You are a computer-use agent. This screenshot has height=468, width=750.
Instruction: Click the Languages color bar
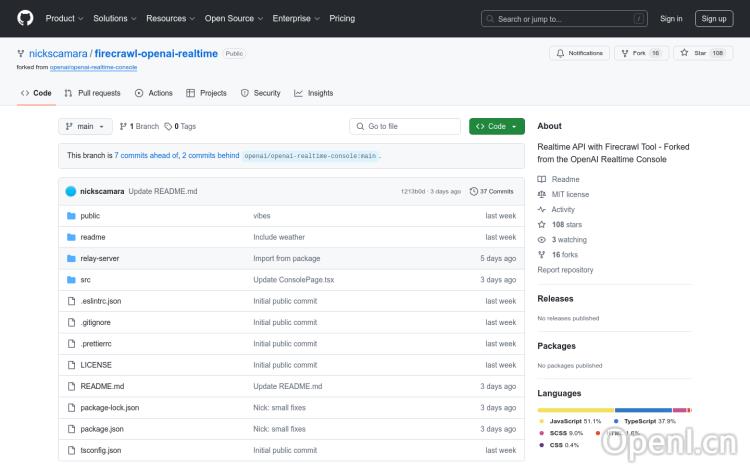pyautogui.click(x=614, y=410)
